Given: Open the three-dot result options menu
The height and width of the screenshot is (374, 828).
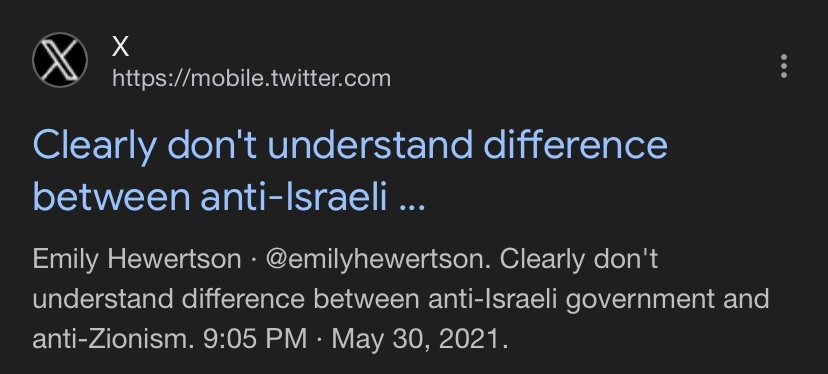Looking at the screenshot, I should (784, 66).
